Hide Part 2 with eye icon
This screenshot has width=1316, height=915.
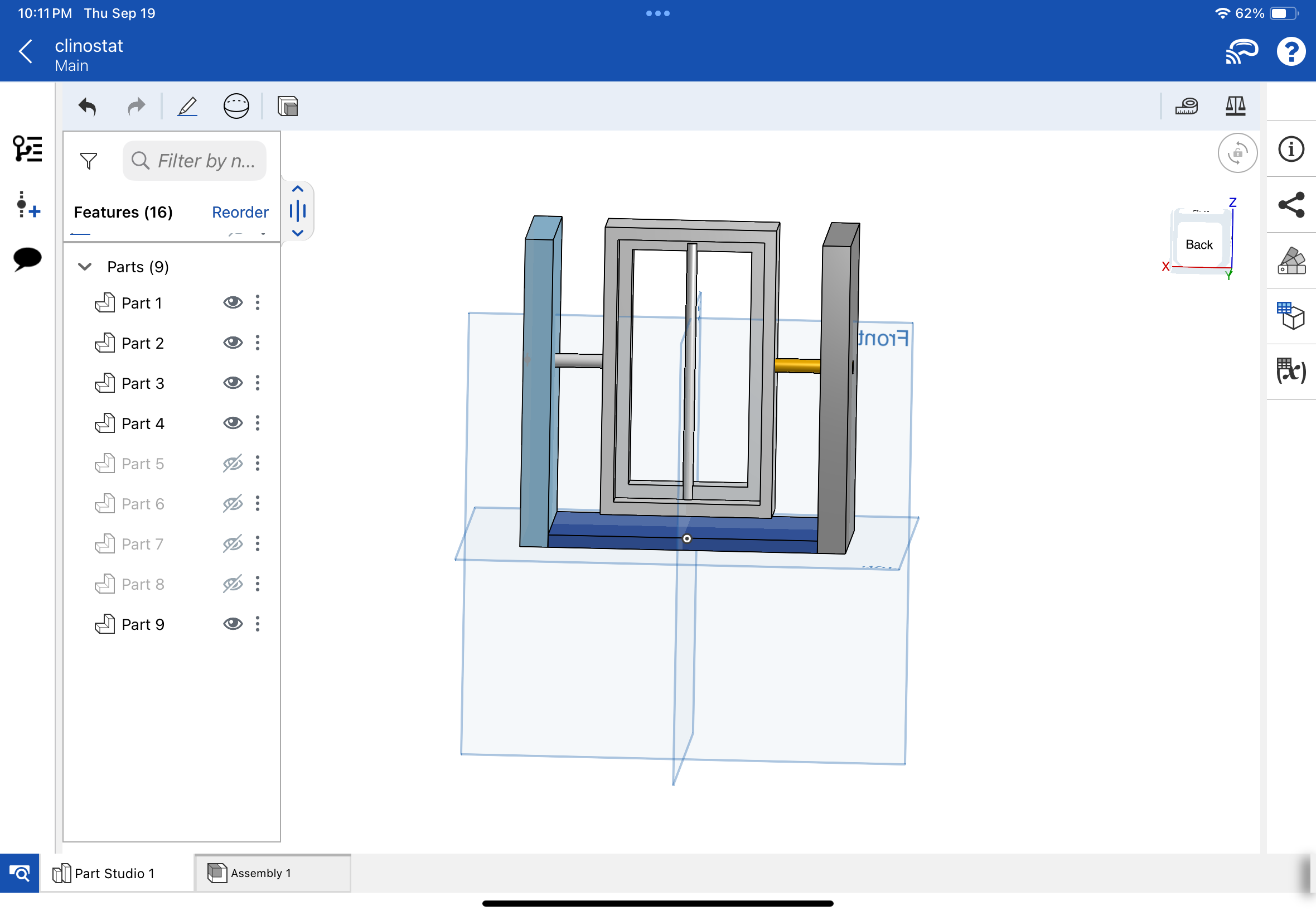click(x=233, y=343)
